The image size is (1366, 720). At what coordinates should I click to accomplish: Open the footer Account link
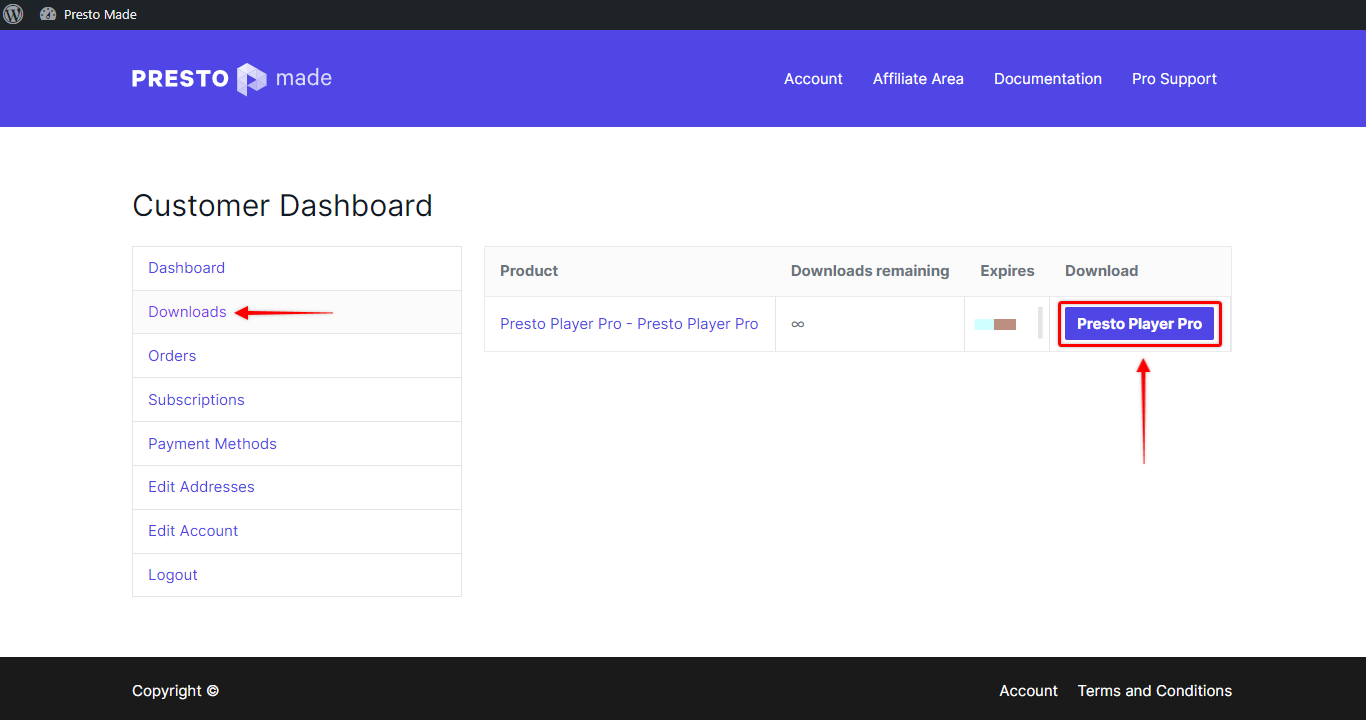coord(1028,691)
